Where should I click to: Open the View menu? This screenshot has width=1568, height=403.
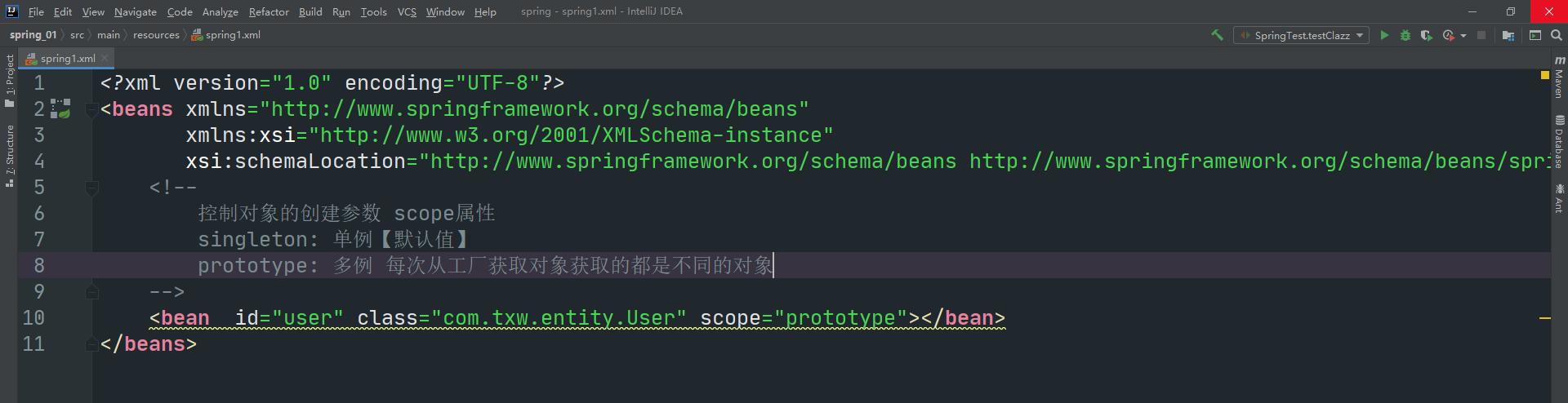93,11
